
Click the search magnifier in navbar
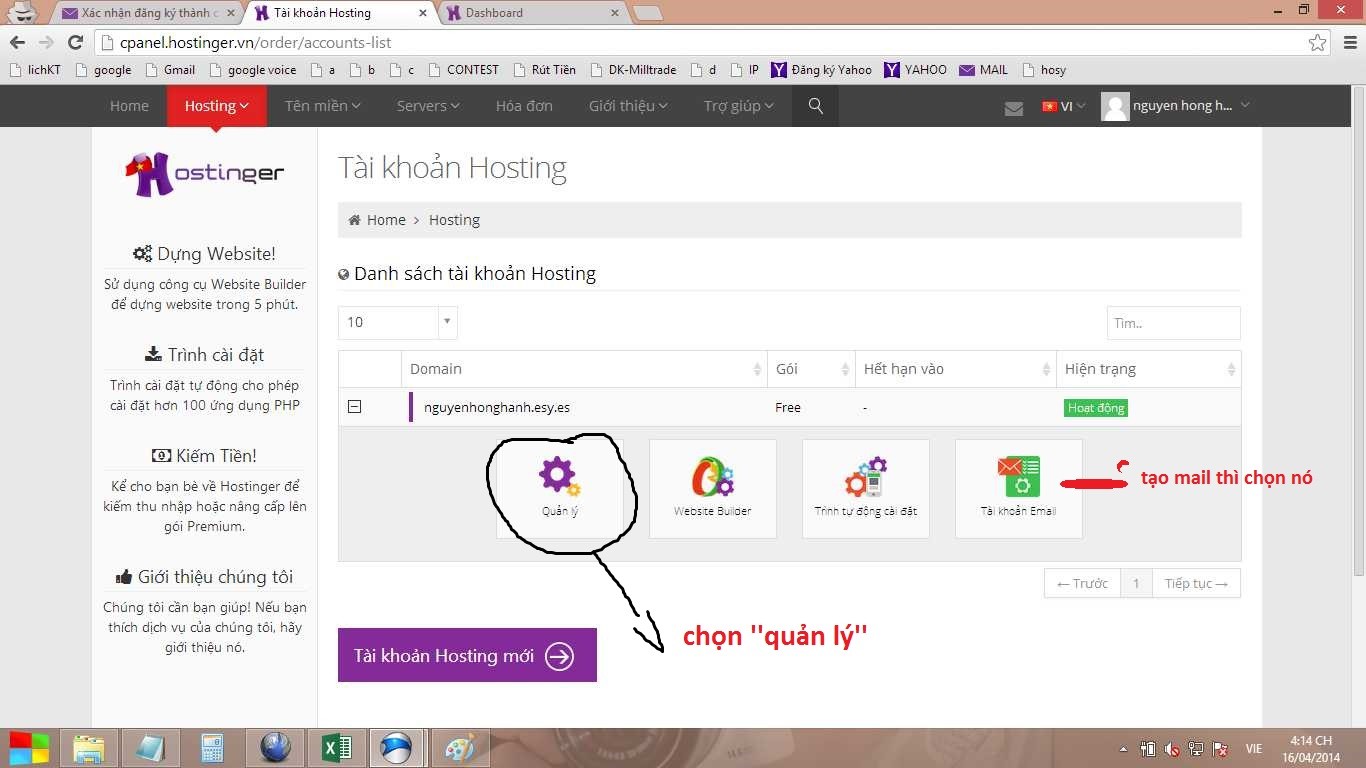coord(816,106)
